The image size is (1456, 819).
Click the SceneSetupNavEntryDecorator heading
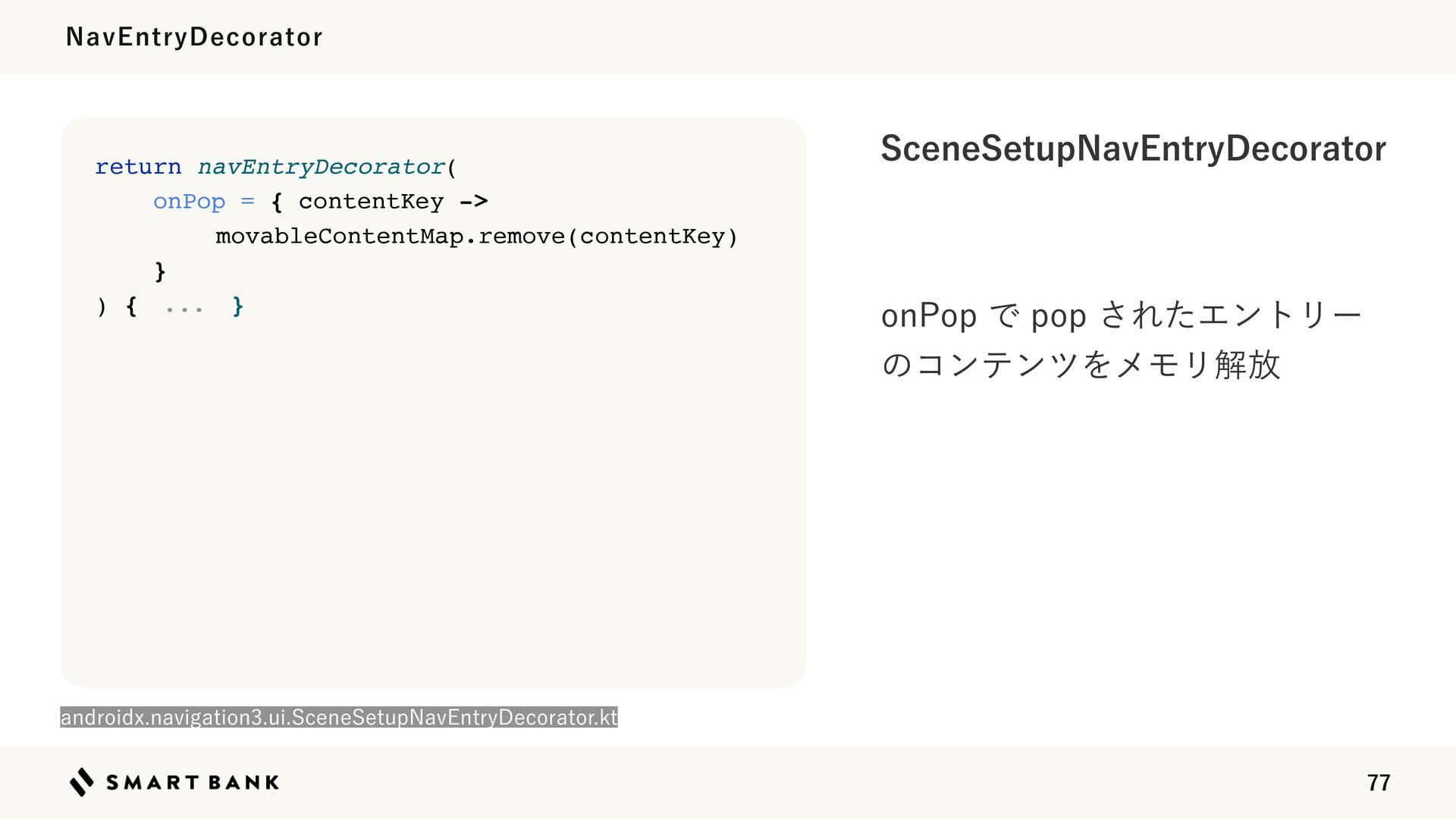tap(1133, 149)
